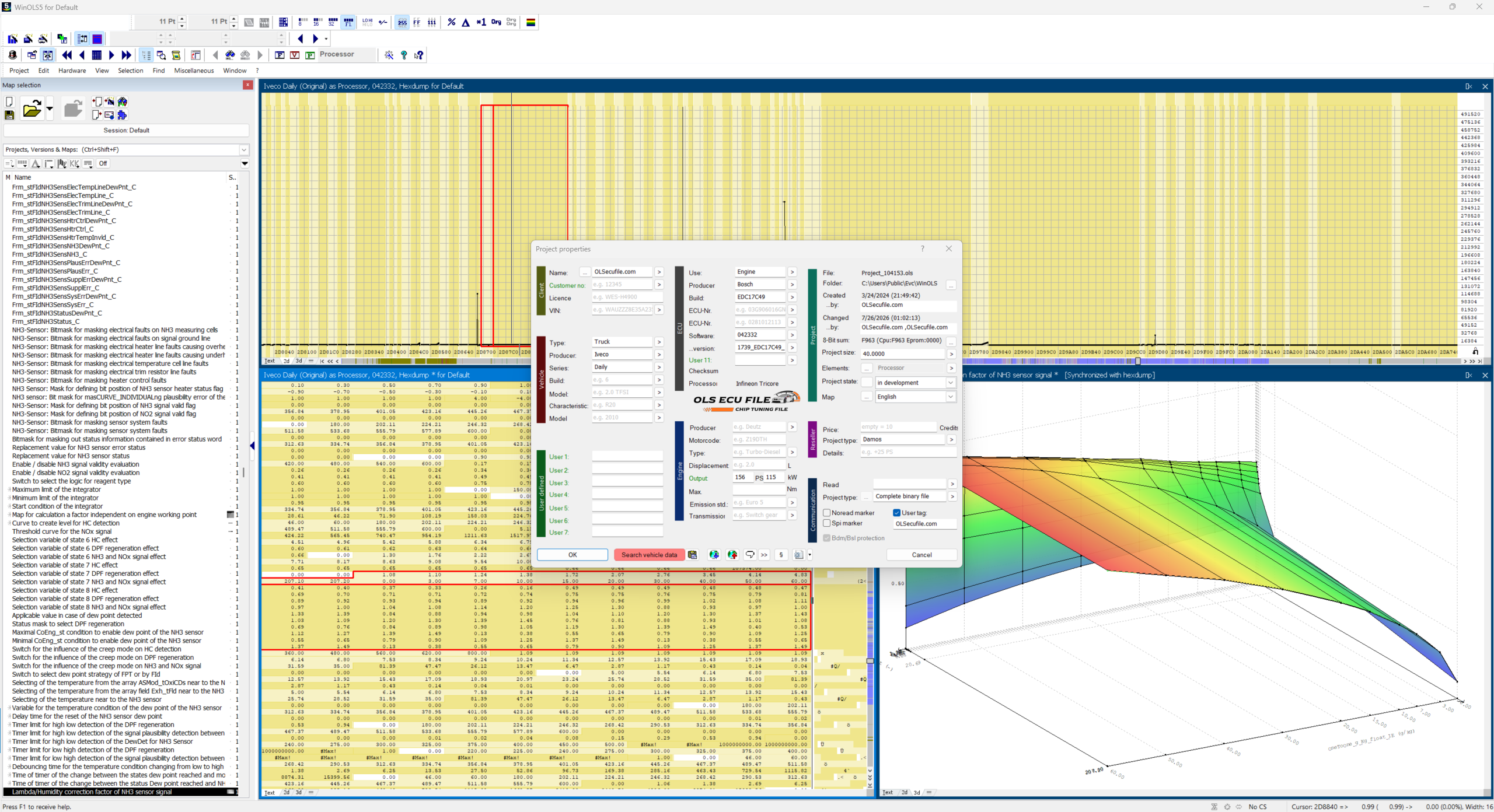
Task: Click the context help pointer icon
Action: (418, 55)
